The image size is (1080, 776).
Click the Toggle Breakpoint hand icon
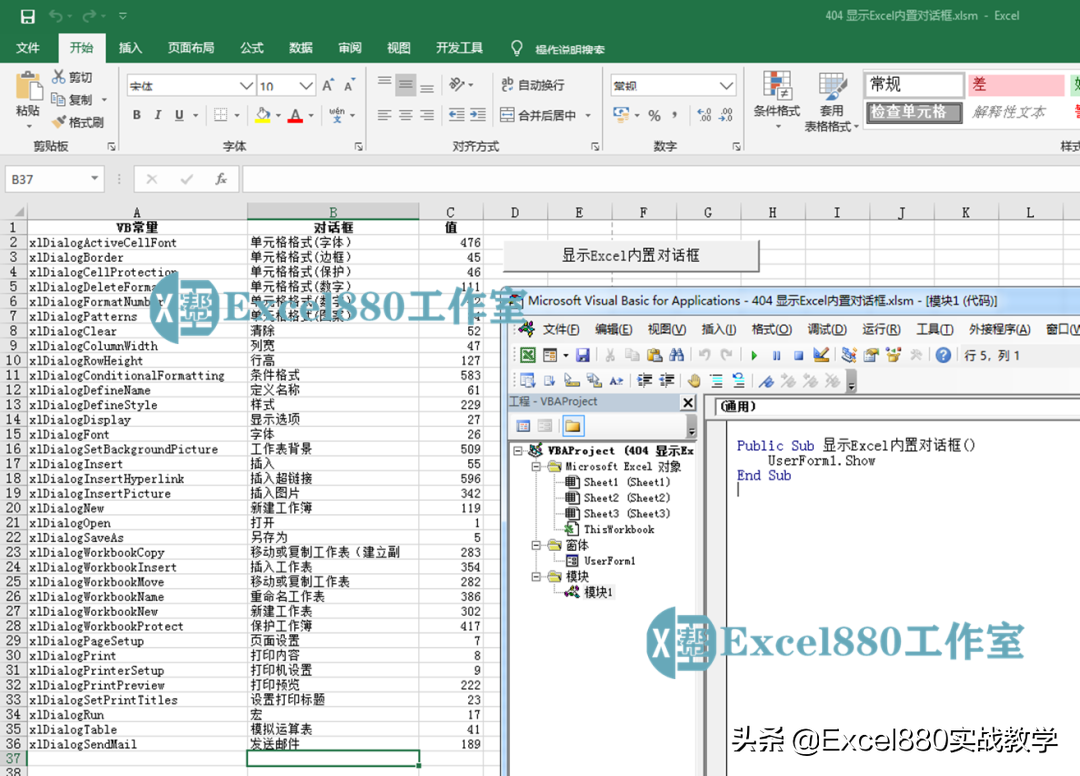[694, 380]
